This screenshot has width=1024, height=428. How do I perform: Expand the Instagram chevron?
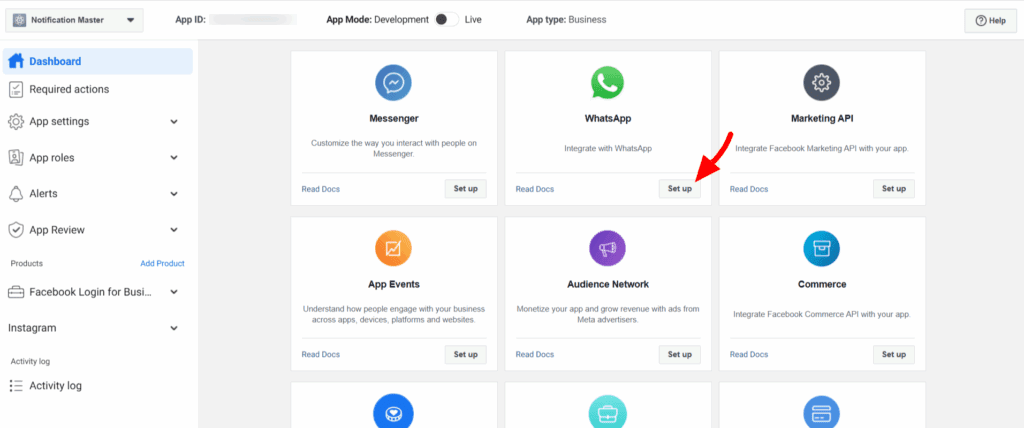(x=174, y=328)
